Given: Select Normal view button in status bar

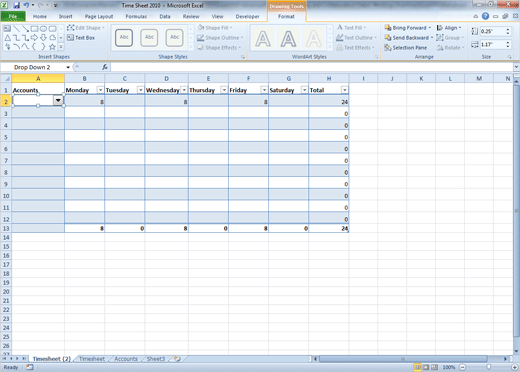Looking at the screenshot, I should 417,367.
